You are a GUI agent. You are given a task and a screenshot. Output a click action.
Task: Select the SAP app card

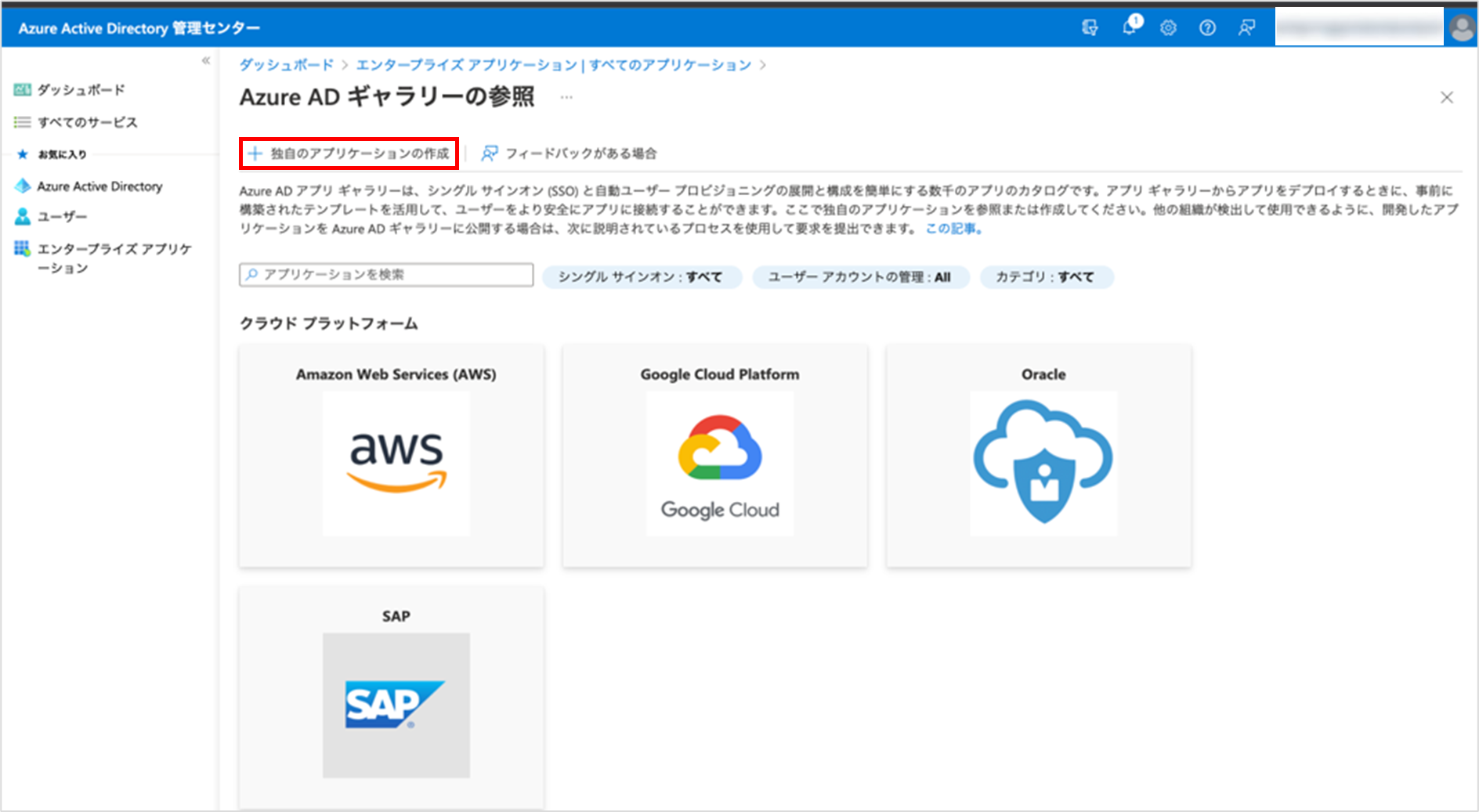(x=392, y=697)
